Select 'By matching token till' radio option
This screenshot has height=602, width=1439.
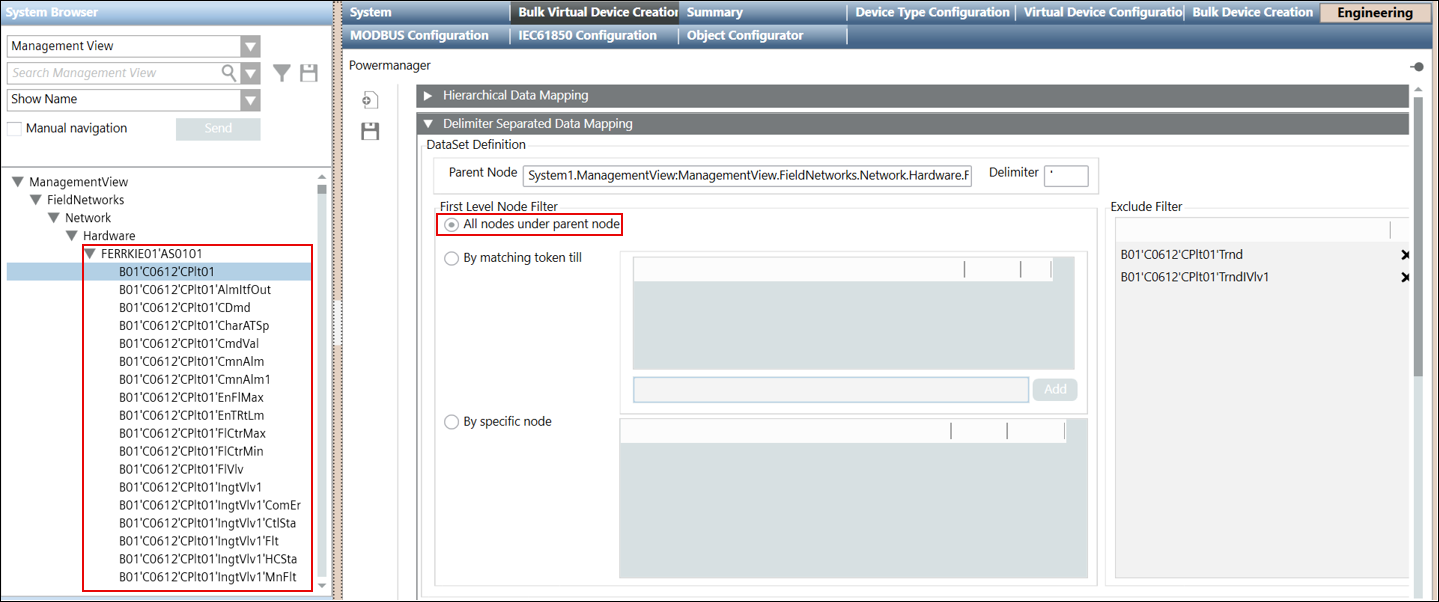point(452,258)
